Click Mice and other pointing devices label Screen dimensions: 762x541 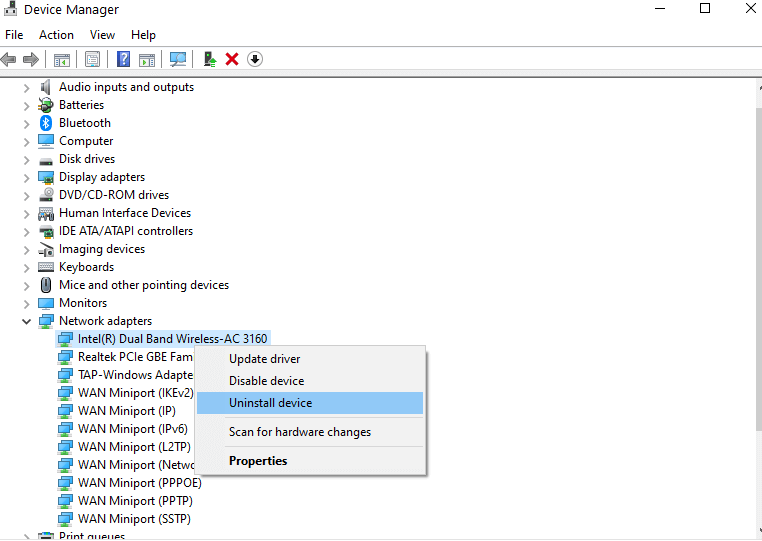pos(144,285)
